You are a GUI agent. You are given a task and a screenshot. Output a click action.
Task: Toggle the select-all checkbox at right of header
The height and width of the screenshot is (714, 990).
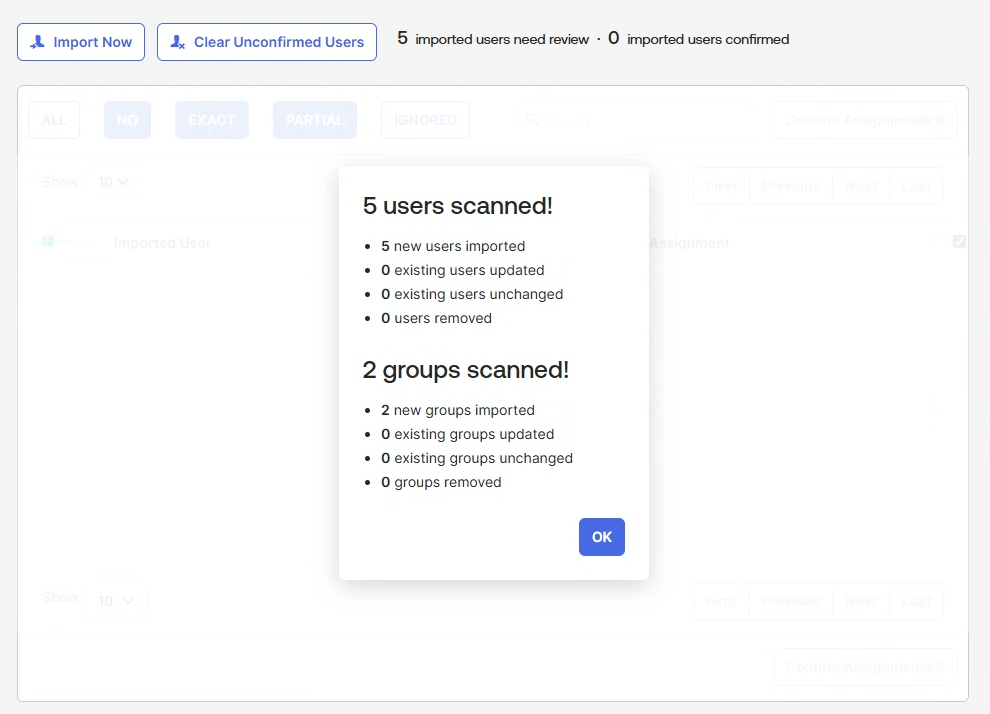tap(959, 241)
